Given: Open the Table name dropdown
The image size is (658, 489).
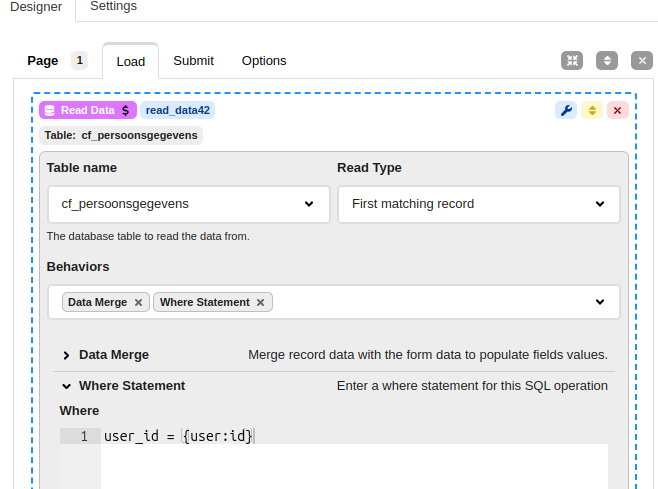Looking at the screenshot, I should coord(189,204).
